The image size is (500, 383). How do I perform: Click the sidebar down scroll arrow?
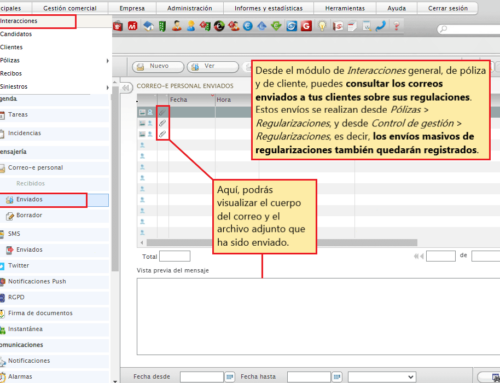[x=115, y=381]
